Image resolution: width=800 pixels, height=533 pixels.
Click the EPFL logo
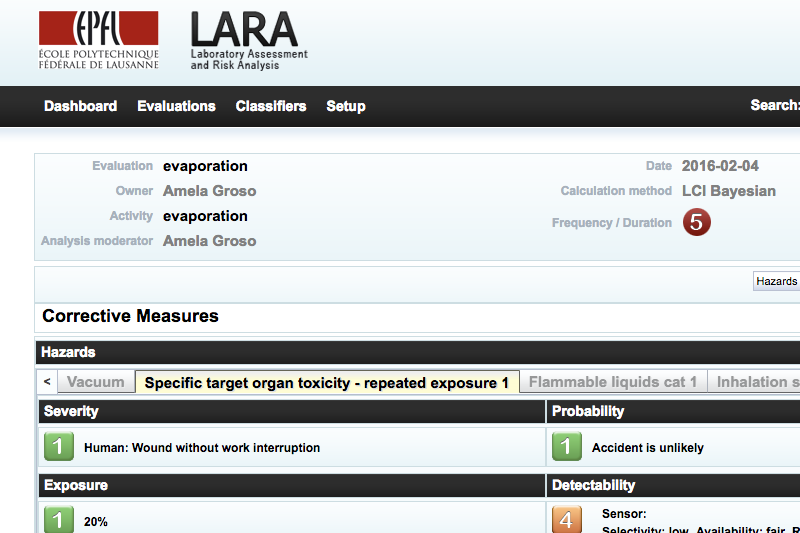[x=98, y=40]
